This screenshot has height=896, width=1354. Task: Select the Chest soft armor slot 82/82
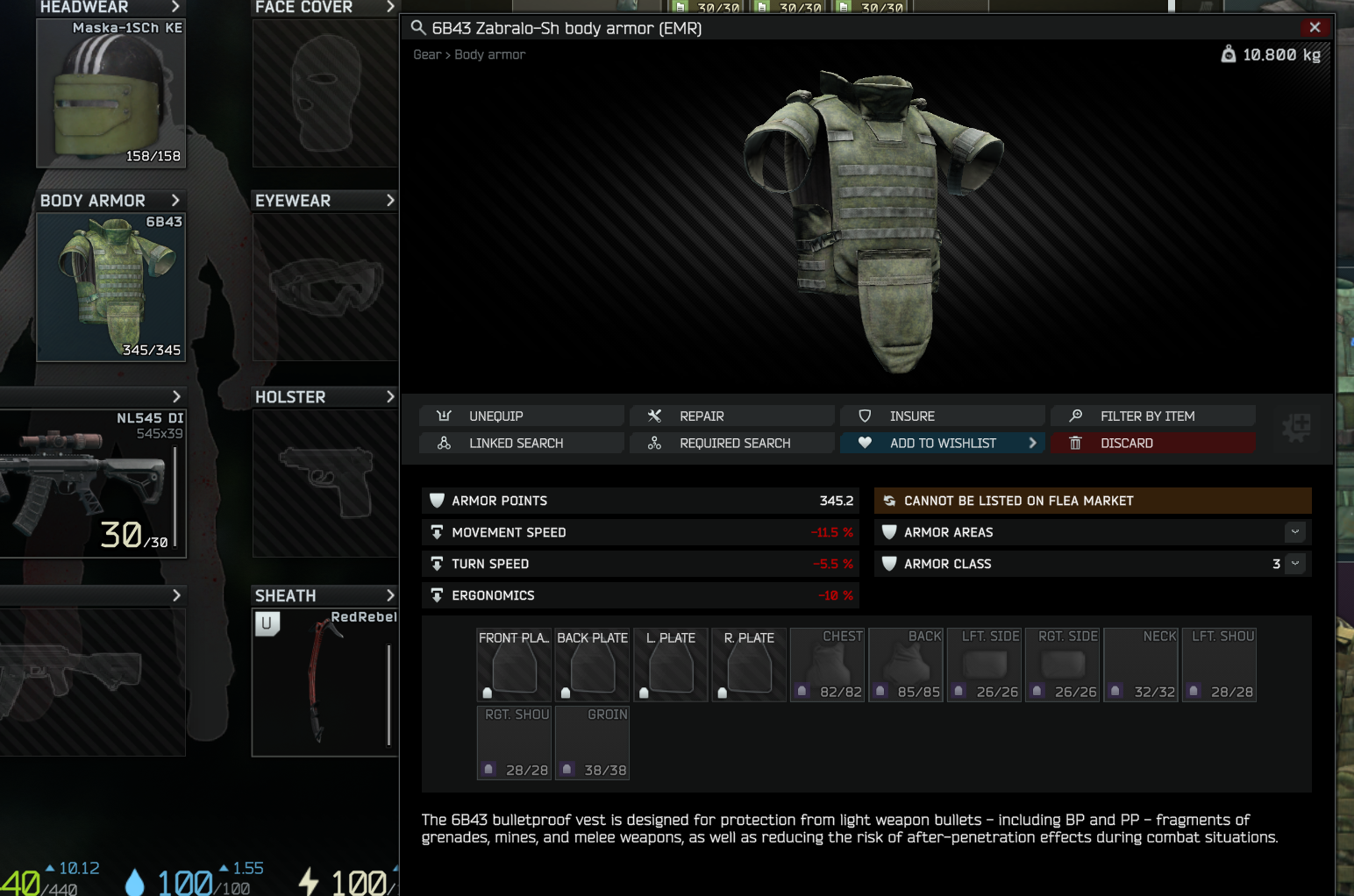(828, 665)
